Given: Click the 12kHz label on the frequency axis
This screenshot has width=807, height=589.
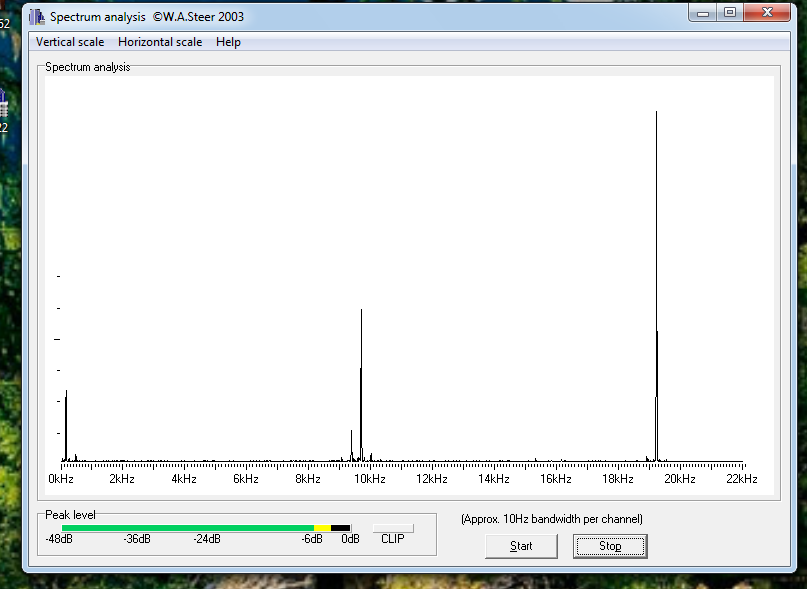Looking at the screenshot, I should point(432,479).
